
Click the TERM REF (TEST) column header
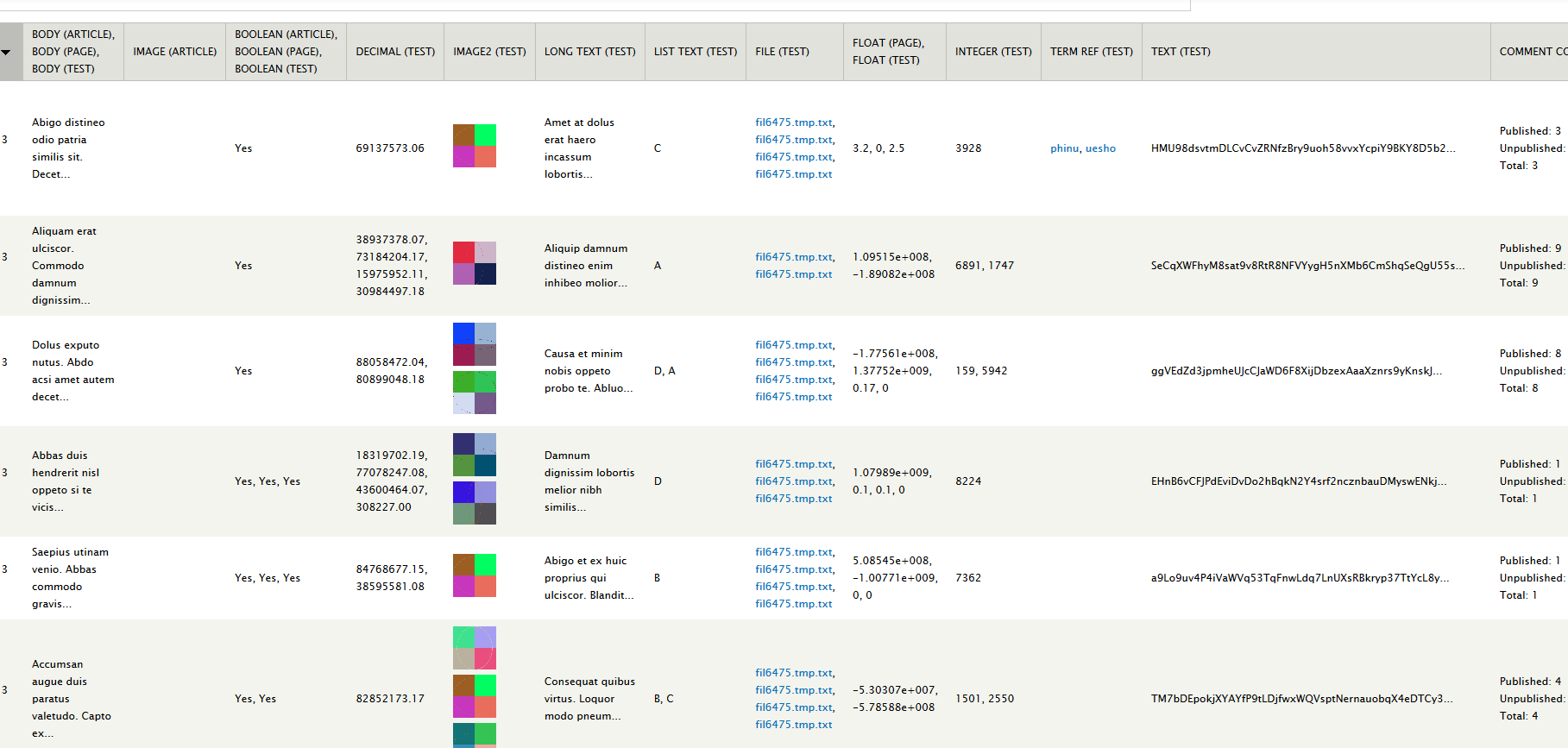(x=1091, y=52)
